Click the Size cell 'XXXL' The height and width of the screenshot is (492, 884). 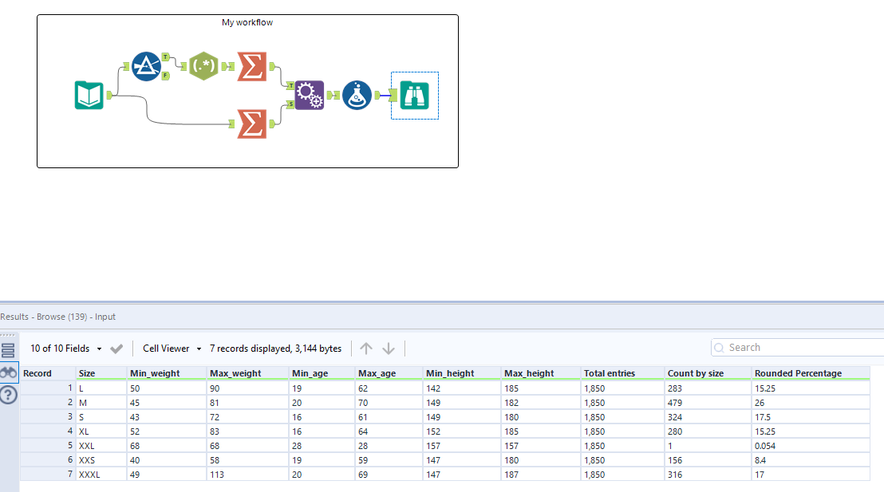coord(101,475)
